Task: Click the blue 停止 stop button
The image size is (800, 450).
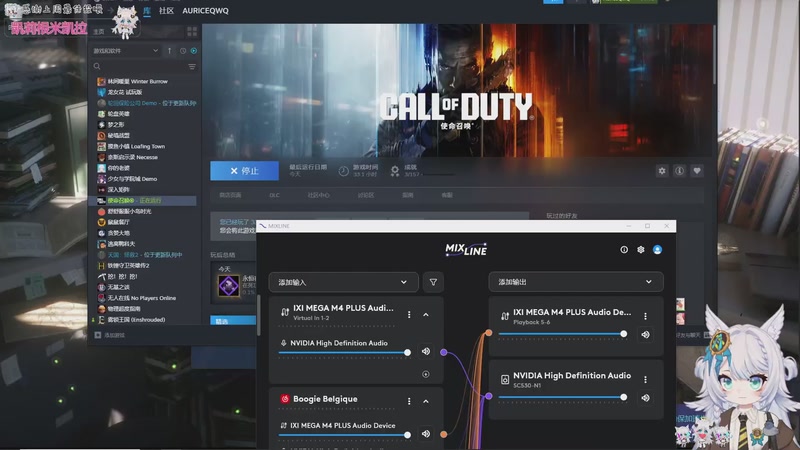Action: click(244, 171)
